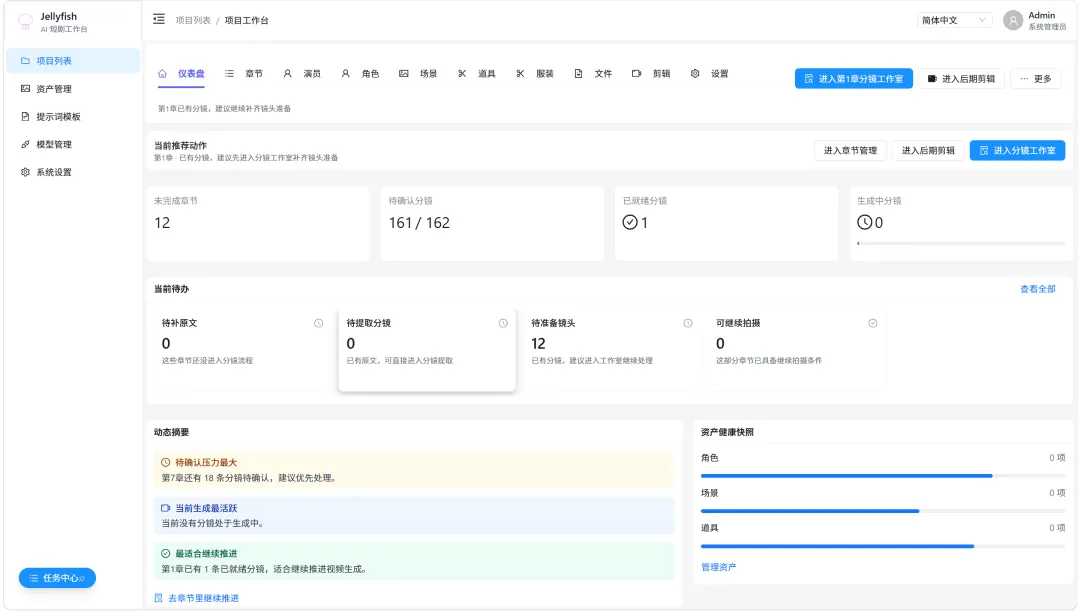Click the check icon beside 最适合继续推进
Image resolution: width=1080 pixels, height=612 pixels.
(165, 553)
